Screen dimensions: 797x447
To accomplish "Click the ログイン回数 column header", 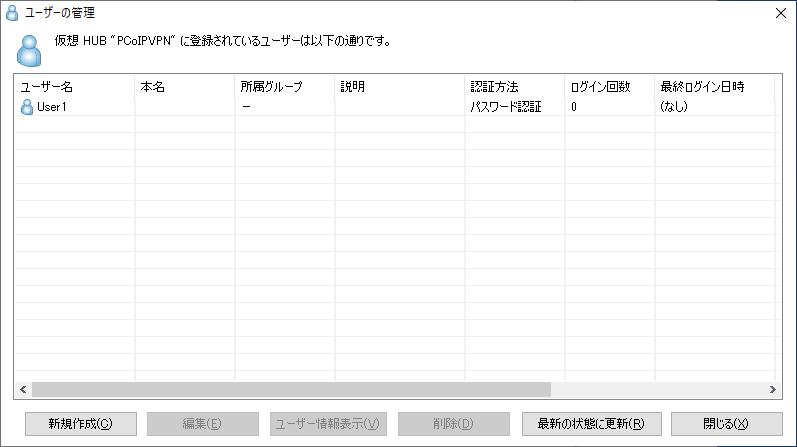I will [609, 87].
